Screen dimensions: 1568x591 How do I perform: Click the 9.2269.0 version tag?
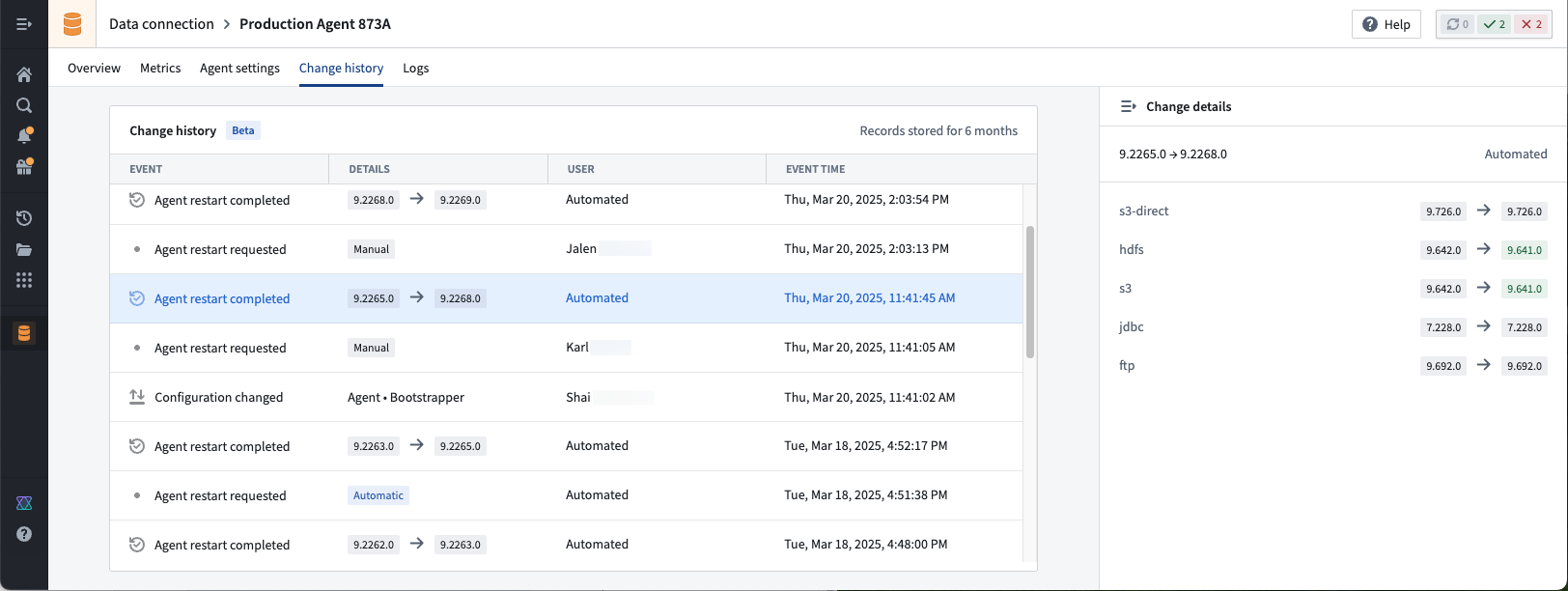point(460,200)
